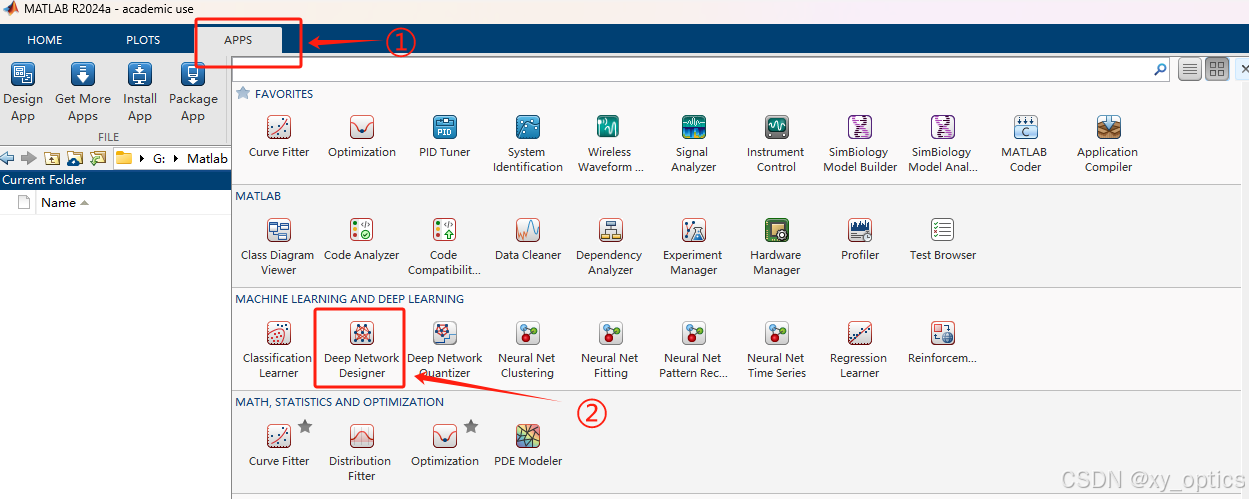
Task: Select the APPS tab
Action: (238, 40)
